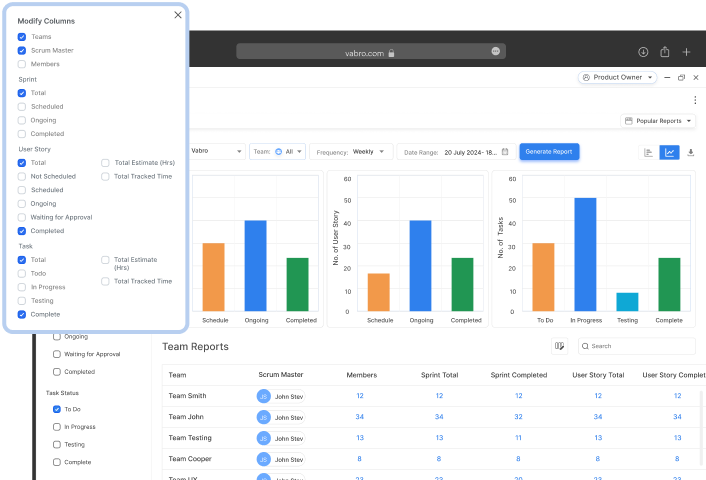The width and height of the screenshot is (706, 480).
Task: Open the modify columns icon beside search
Action: click(x=560, y=346)
